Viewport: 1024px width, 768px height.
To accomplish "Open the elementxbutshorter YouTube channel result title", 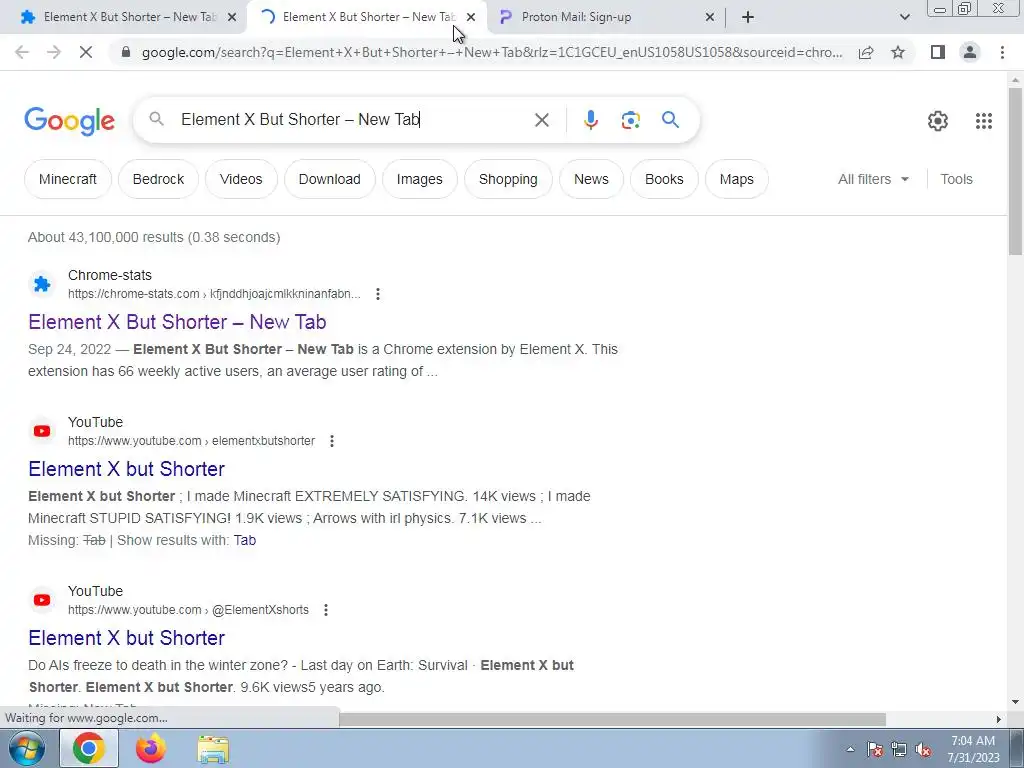I will point(126,469).
